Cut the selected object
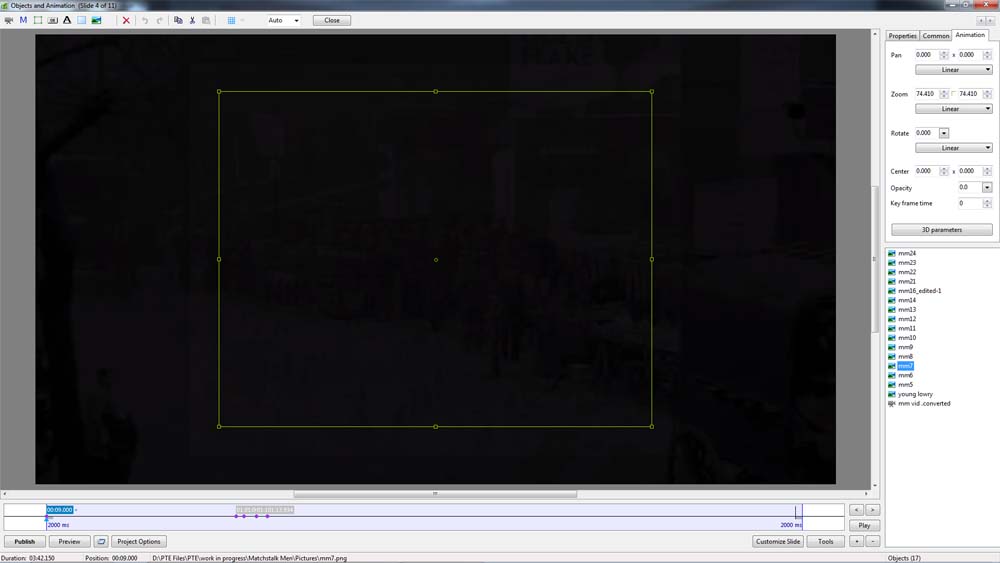1000x563 pixels. pyautogui.click(x=192, y=20)
